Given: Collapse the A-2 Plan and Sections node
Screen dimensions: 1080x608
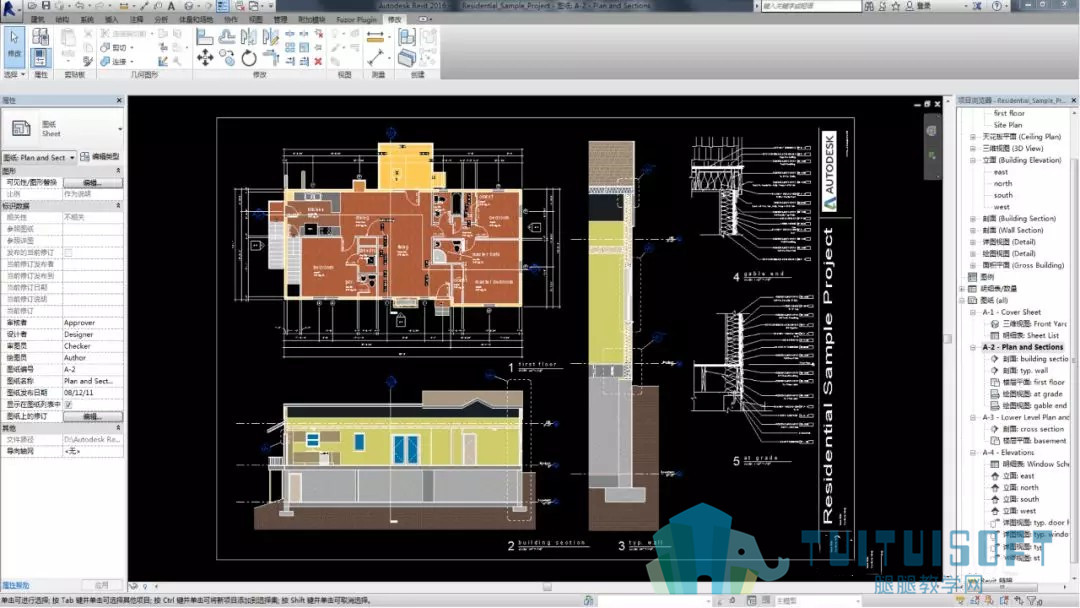Looking at the screenshot, I should point(973,348).
